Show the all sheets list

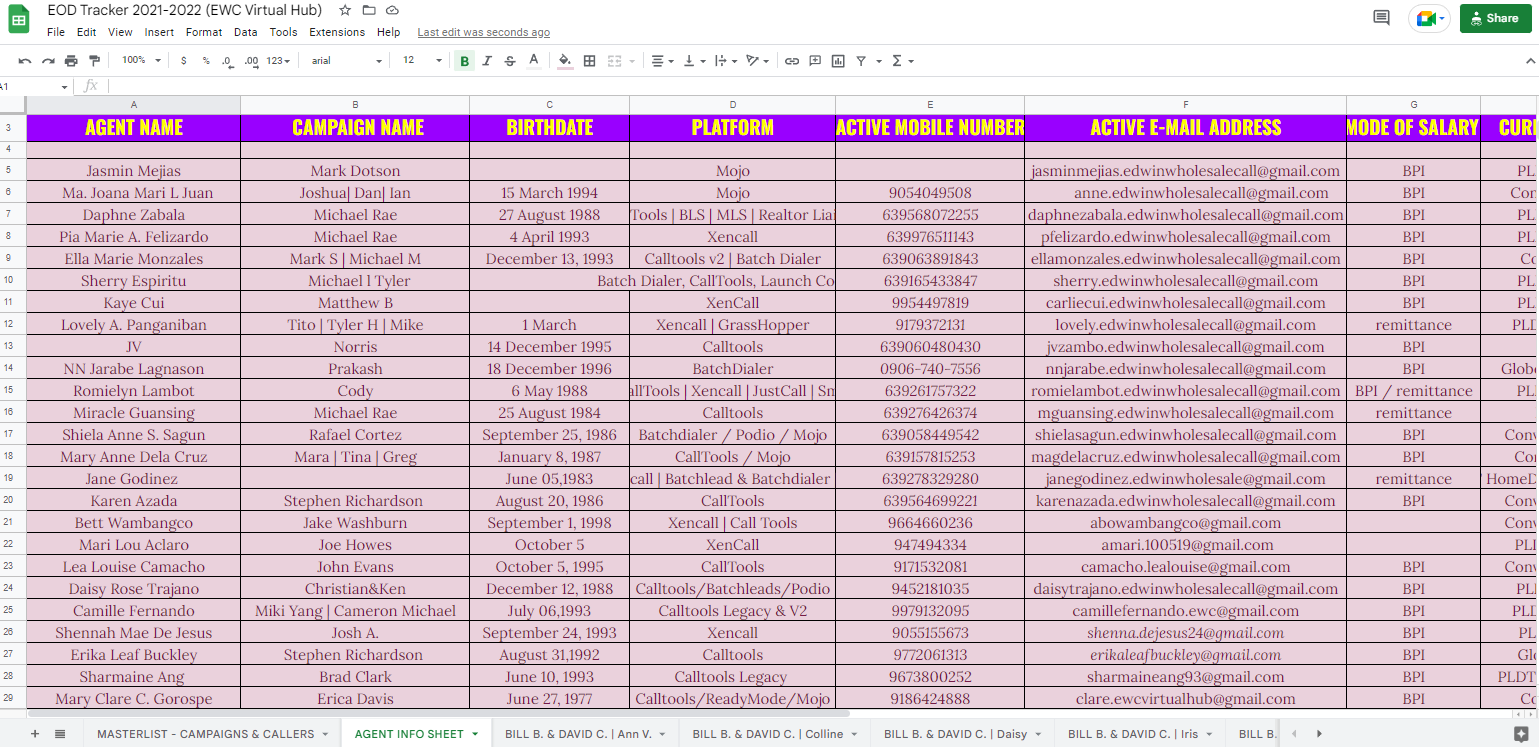pos(60,734)
